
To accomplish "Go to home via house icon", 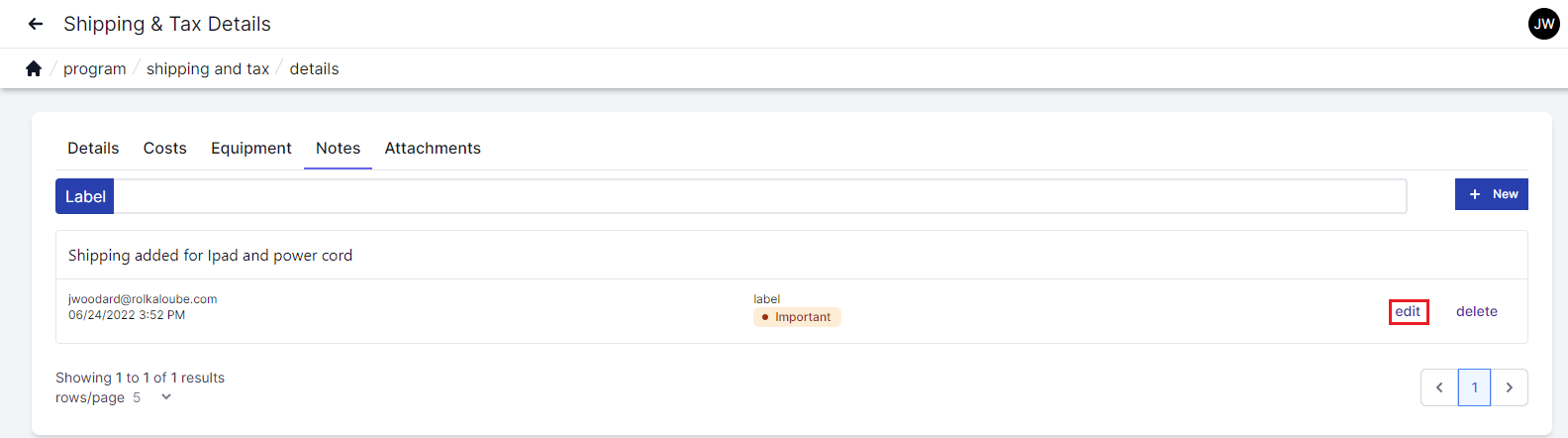I will tap(34, 68).
